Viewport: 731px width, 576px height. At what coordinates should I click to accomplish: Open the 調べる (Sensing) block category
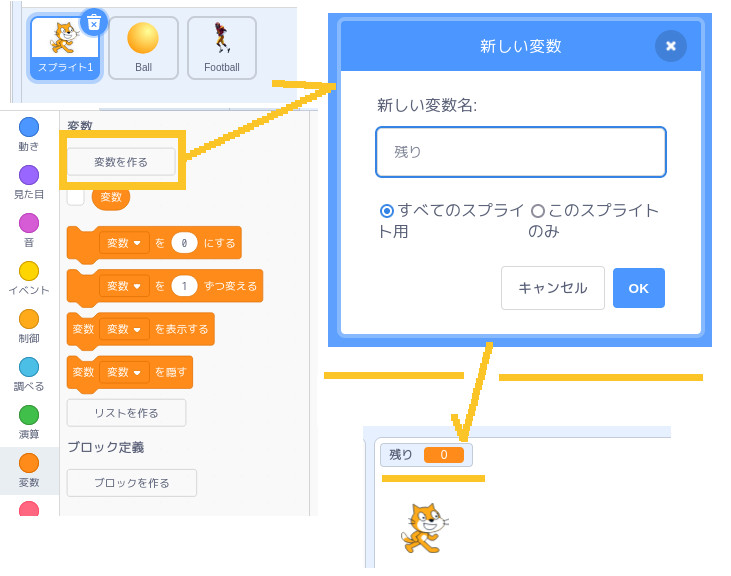(28, 375)
